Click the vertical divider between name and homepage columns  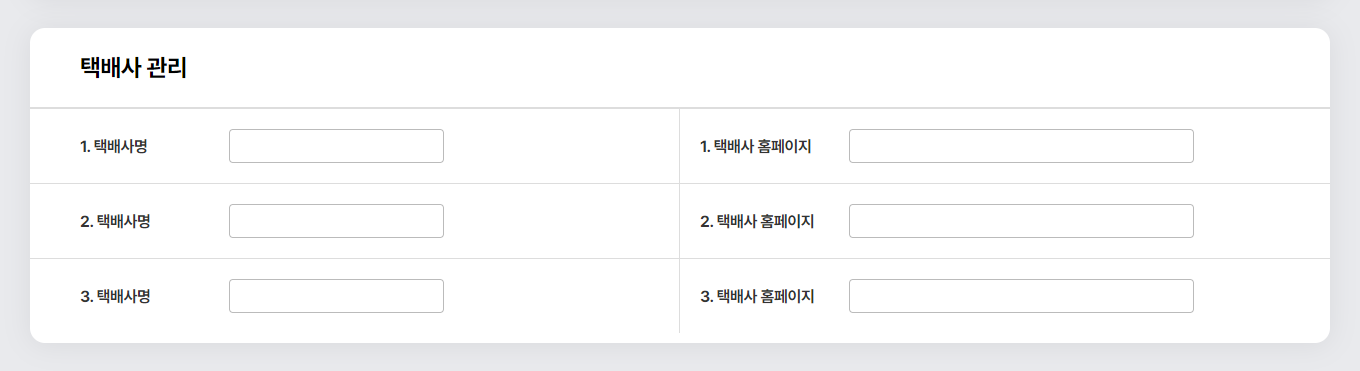pos(679,220)
